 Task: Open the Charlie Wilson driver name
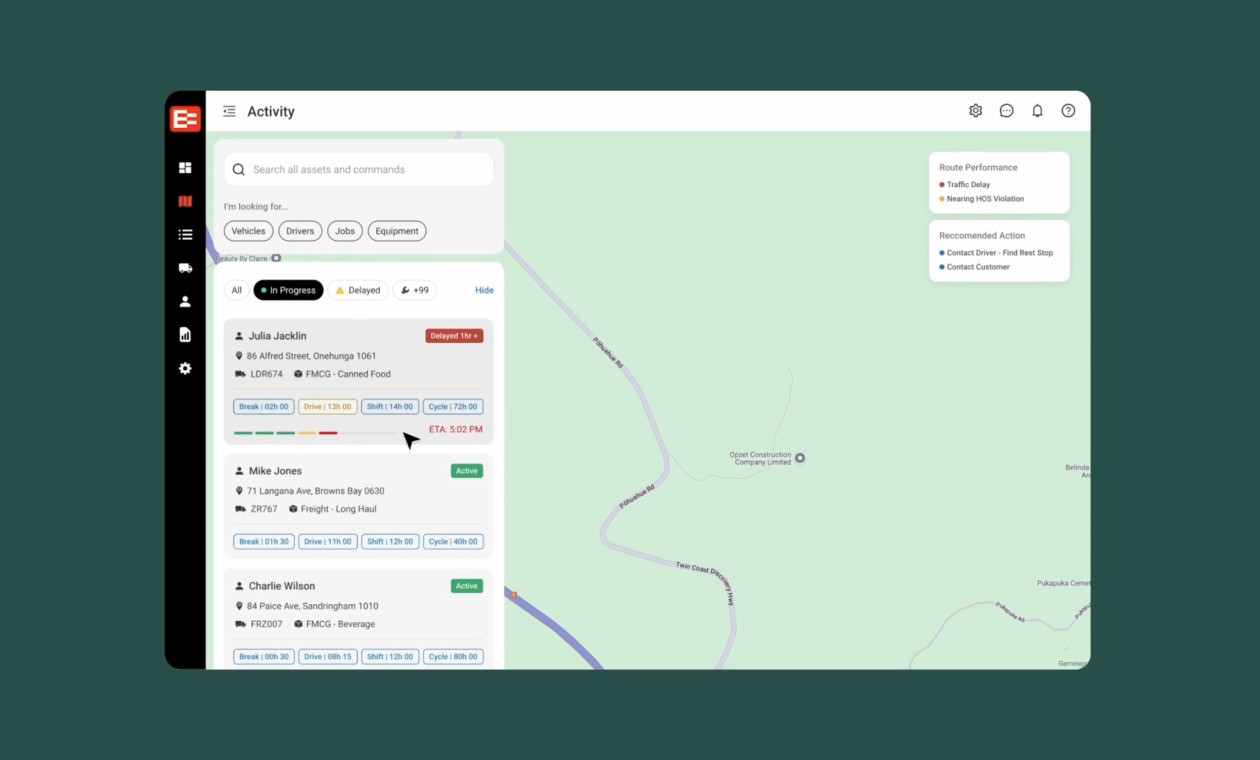click(x=282, y=586)
